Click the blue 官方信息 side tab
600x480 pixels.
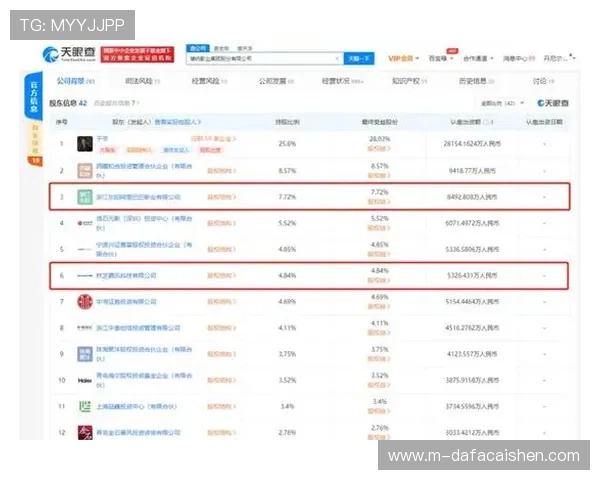click(x=34, y=96)
